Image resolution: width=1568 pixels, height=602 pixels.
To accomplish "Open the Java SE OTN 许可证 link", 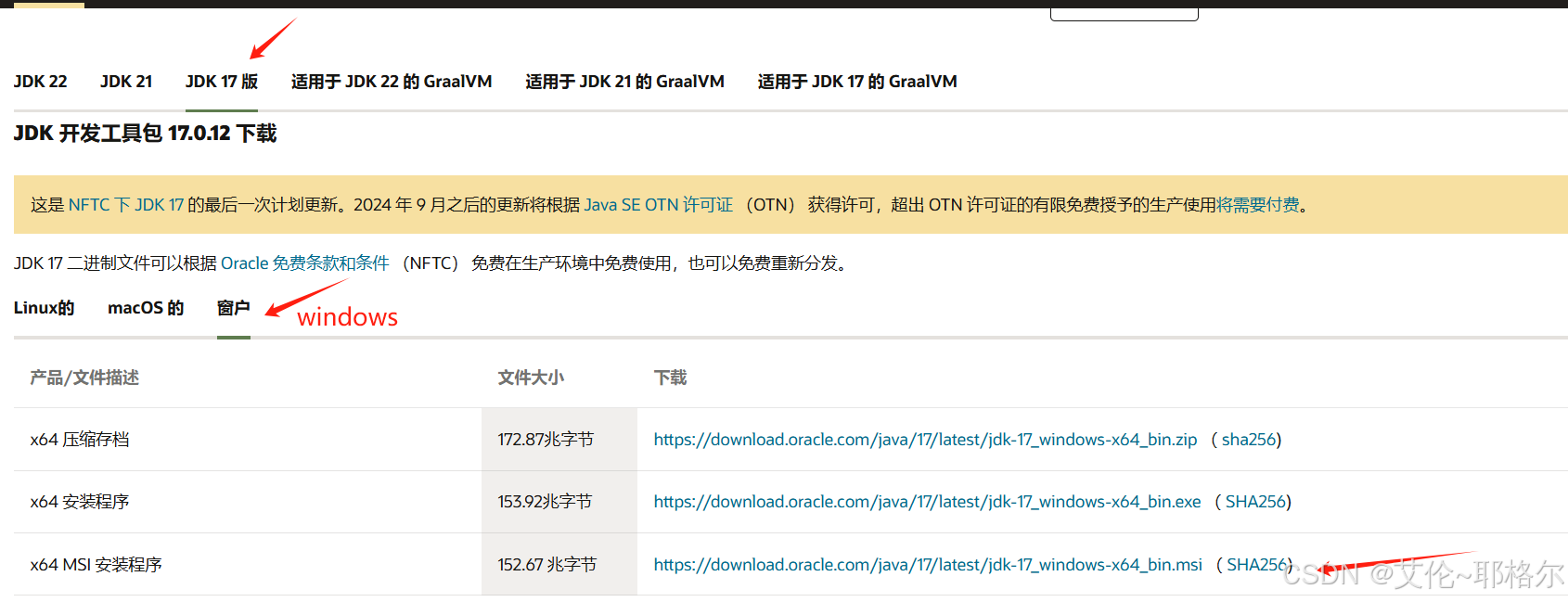I will point(658,205).
